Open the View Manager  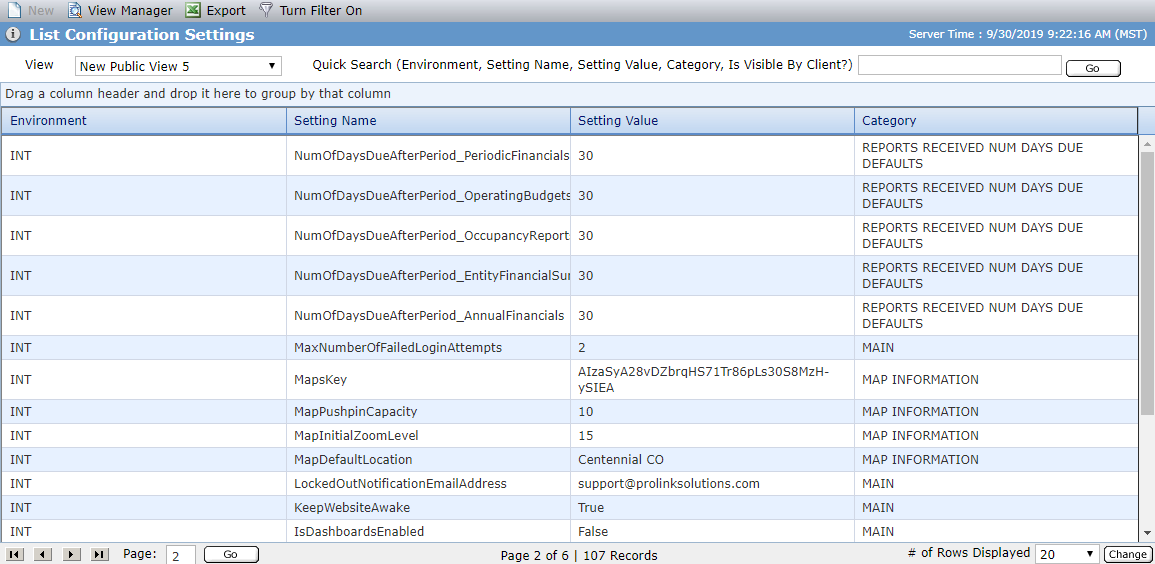pos(120,10)
